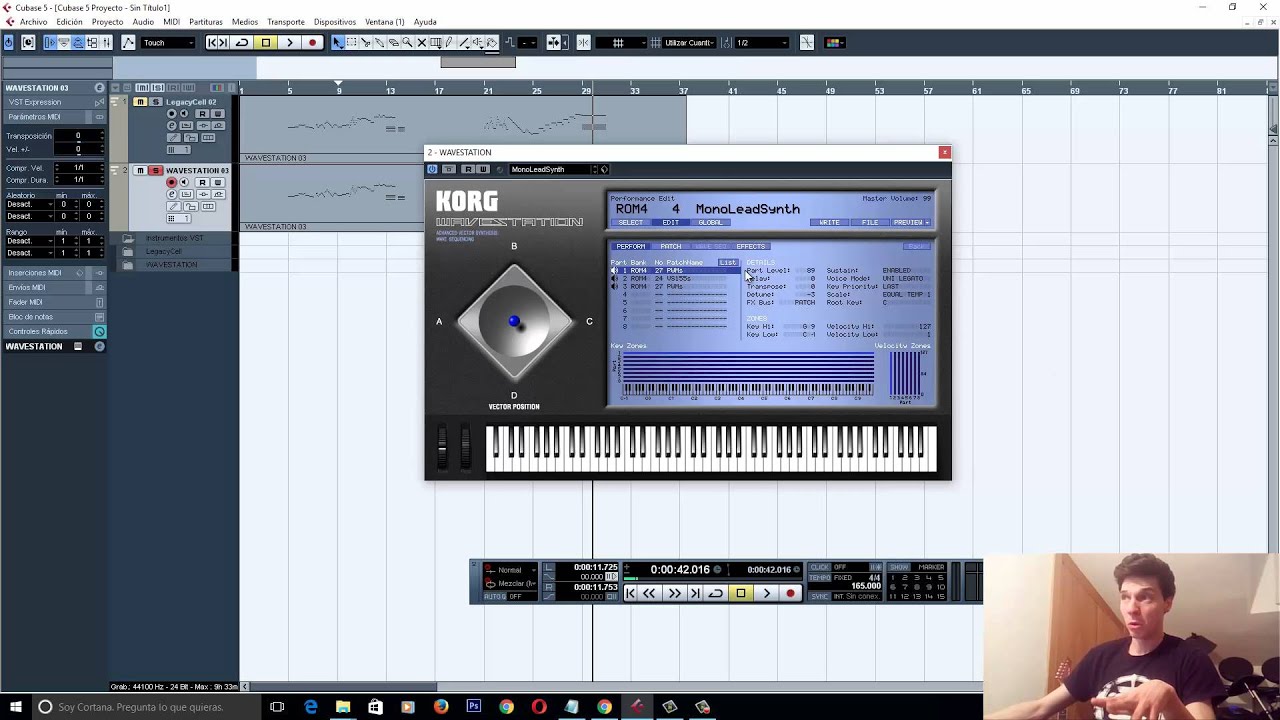Click Fast Forward in the transport panel
The image size is (1280, 720).
tap(674, 593)
